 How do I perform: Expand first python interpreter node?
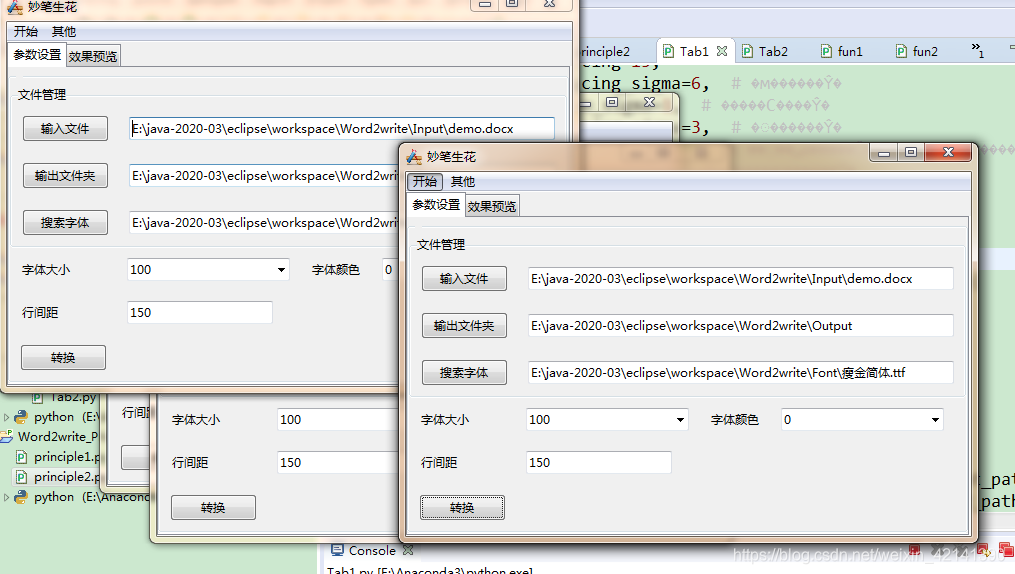tap(6, 417)
